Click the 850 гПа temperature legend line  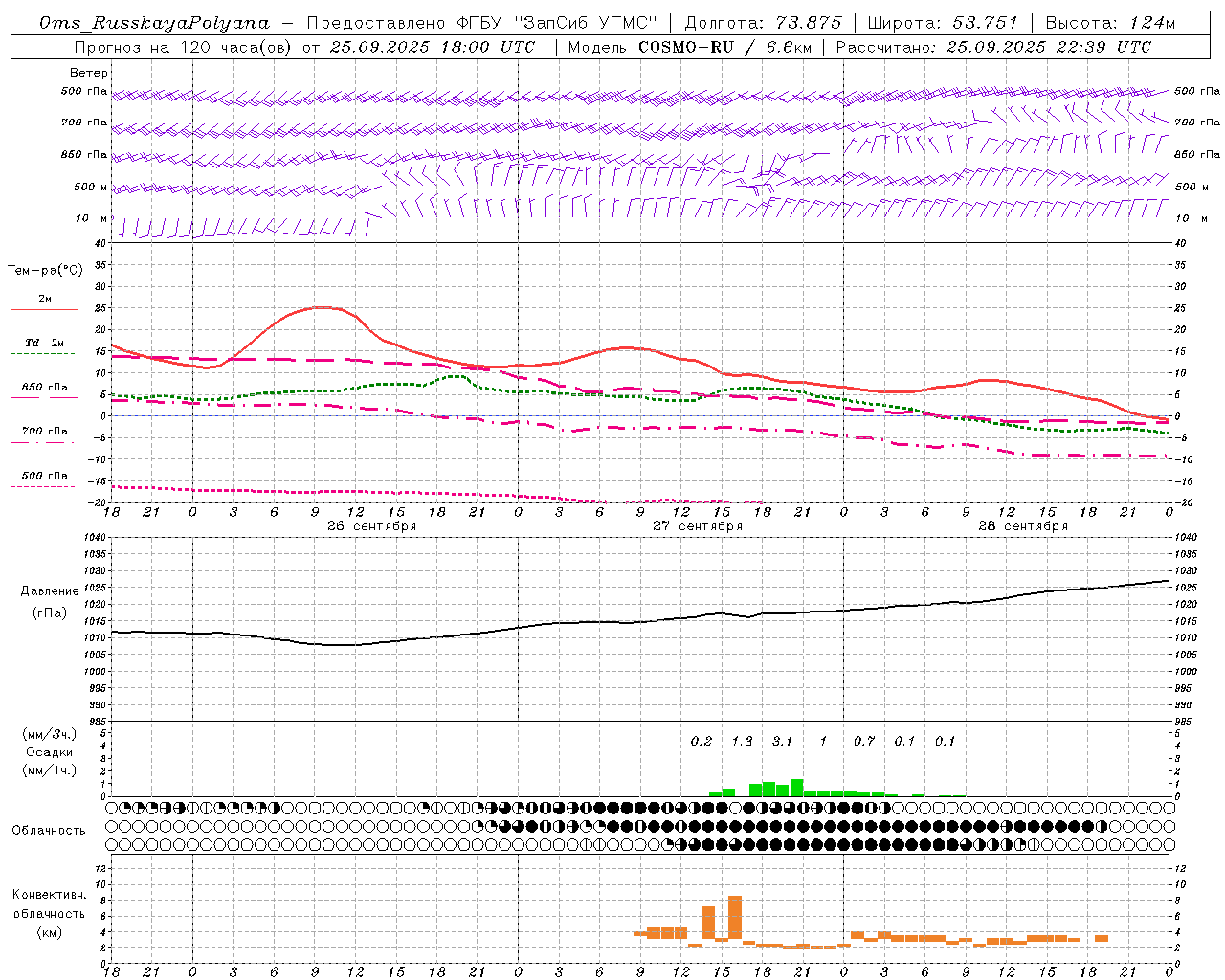coord(44,397)
